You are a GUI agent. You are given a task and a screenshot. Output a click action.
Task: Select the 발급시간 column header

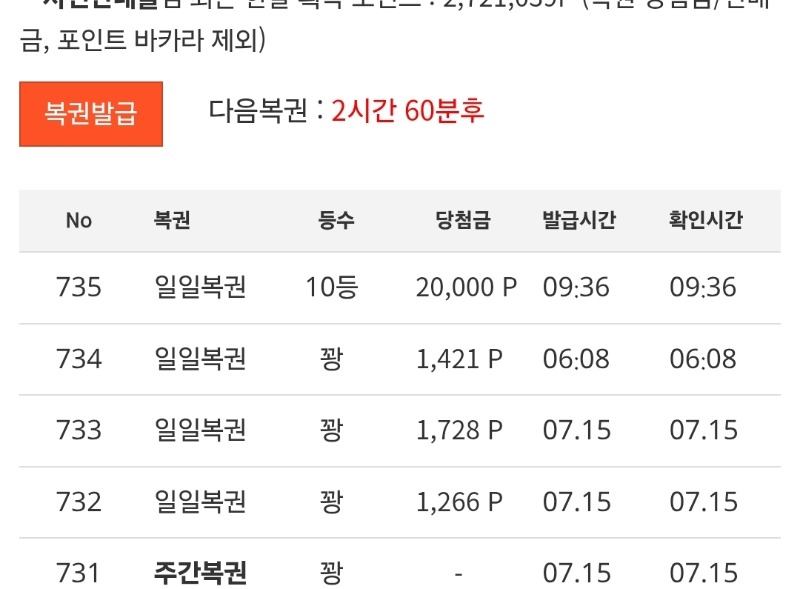[579, 220]
